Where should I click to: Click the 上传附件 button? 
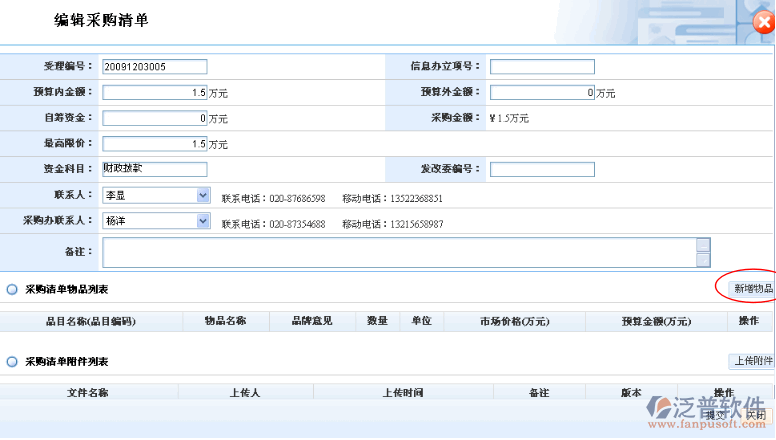752,361
